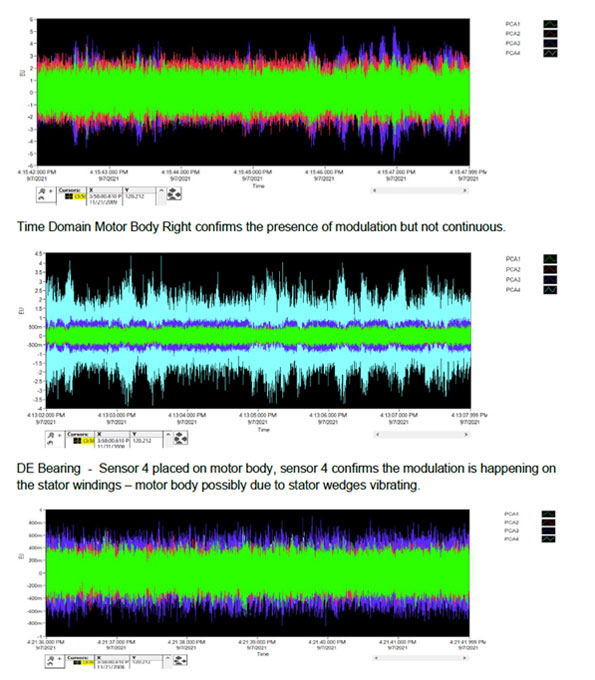Click PCA2 legend swatch of middle graph
This screenshot has height=680, width=595.
click(550, 269)
